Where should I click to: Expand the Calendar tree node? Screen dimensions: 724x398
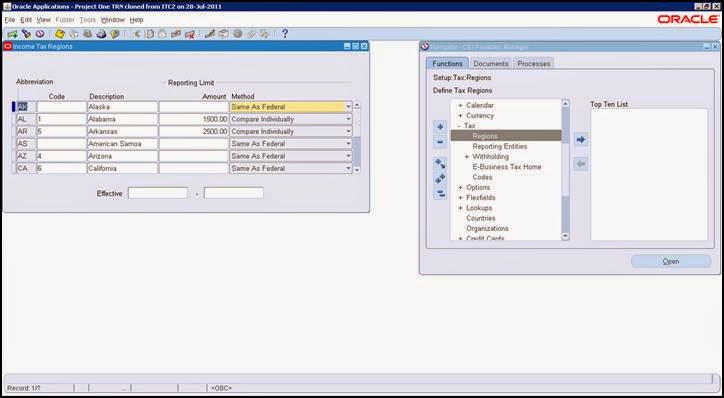pos(460,105)
